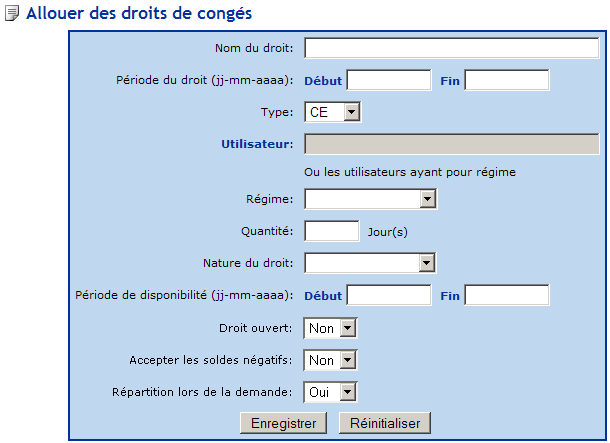Viewport: 610px width, 443px height.
Task: Click the 'Utilisateur:' label link
Action: pyautogui.click(x=257, y=144)
